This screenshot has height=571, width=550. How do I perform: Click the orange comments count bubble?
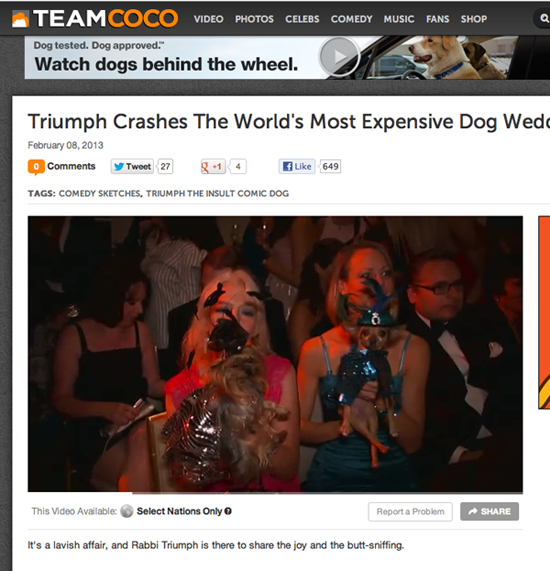(36, 167)
